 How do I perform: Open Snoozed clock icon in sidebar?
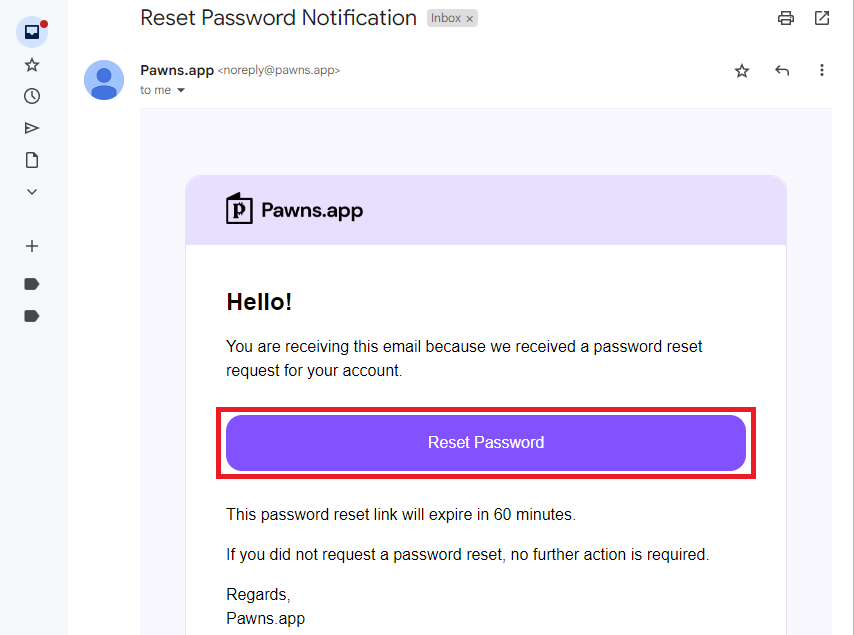click(32, 96)
